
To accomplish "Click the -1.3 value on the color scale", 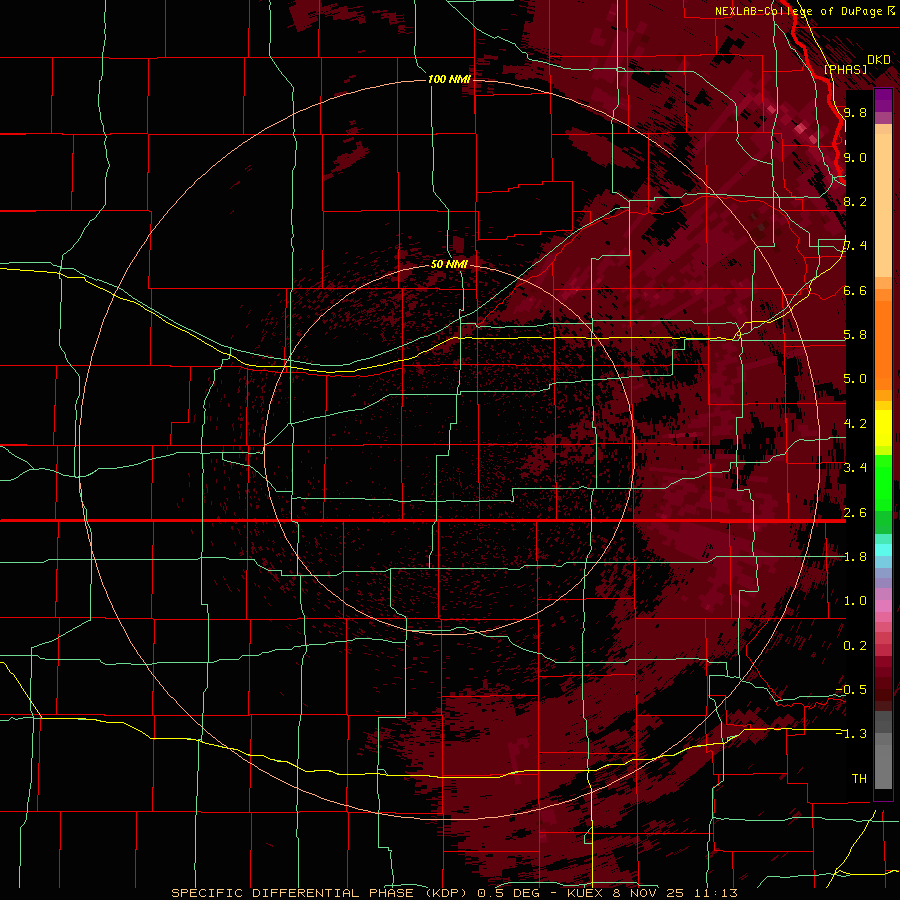I will (851, 734).
